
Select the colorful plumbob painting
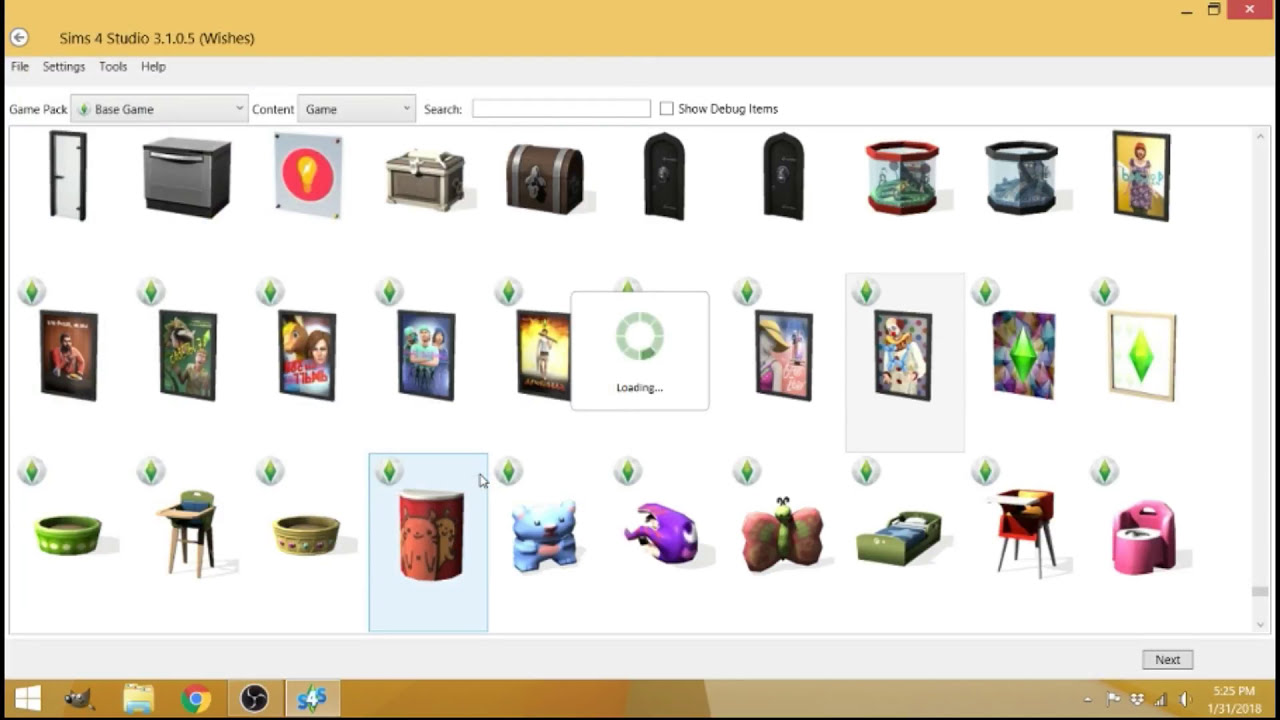pos(1023,355)
